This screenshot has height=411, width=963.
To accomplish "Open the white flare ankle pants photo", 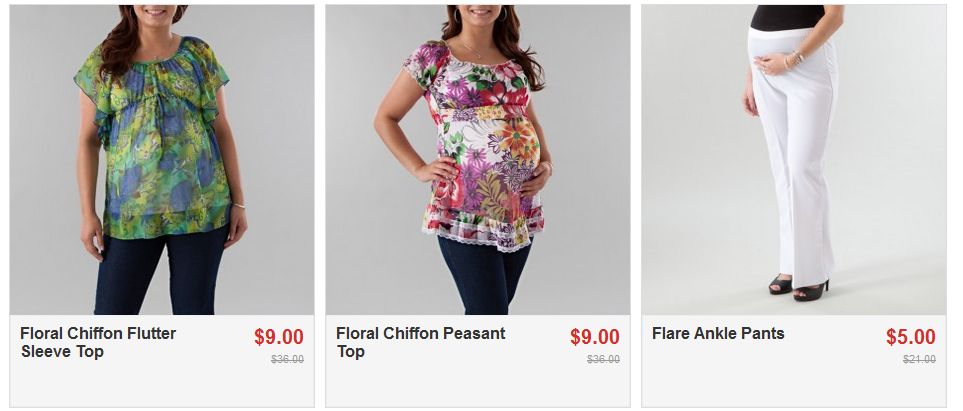I will point(793,160).
